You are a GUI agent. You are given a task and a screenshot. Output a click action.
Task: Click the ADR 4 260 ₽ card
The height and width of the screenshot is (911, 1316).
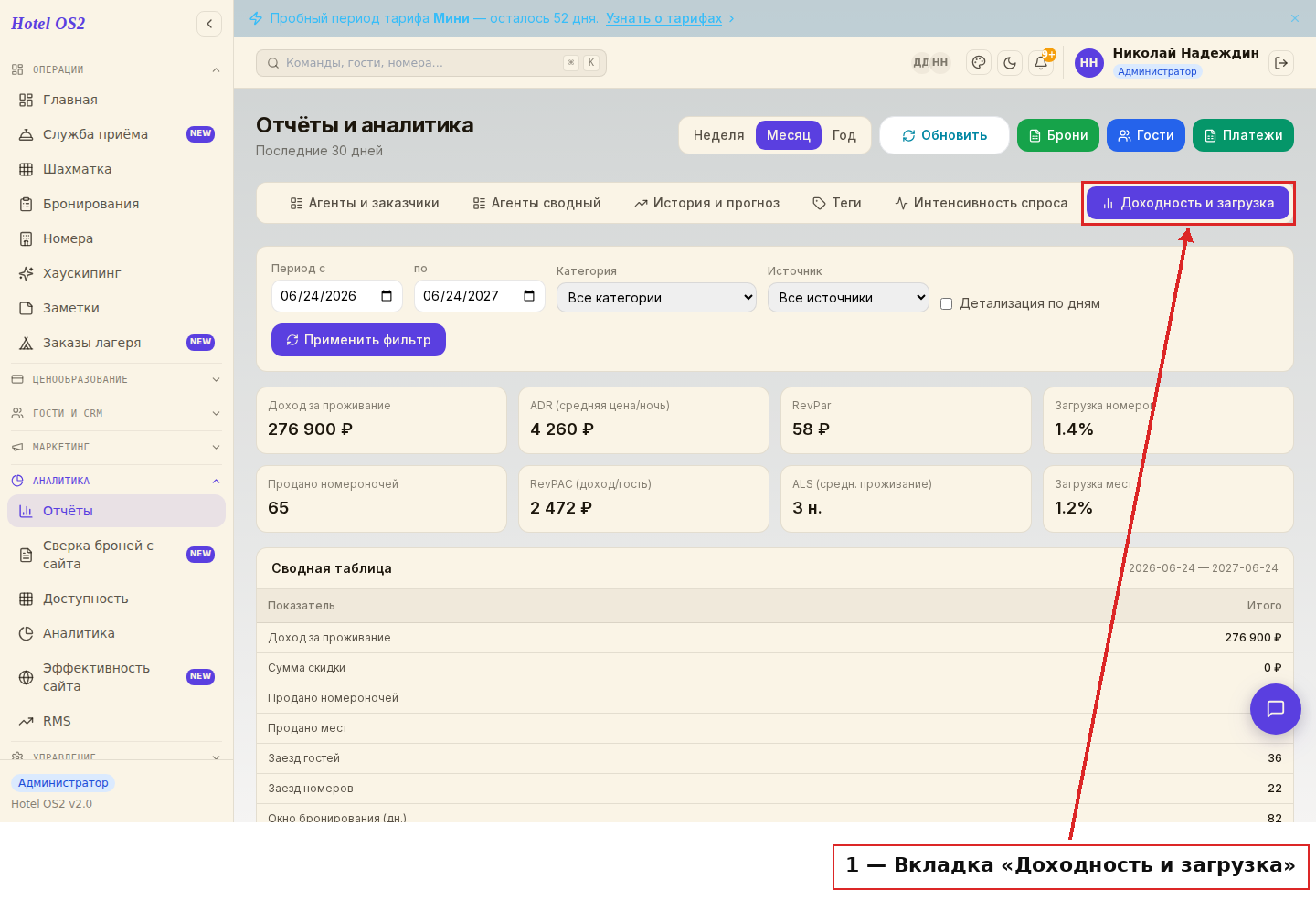643,420
